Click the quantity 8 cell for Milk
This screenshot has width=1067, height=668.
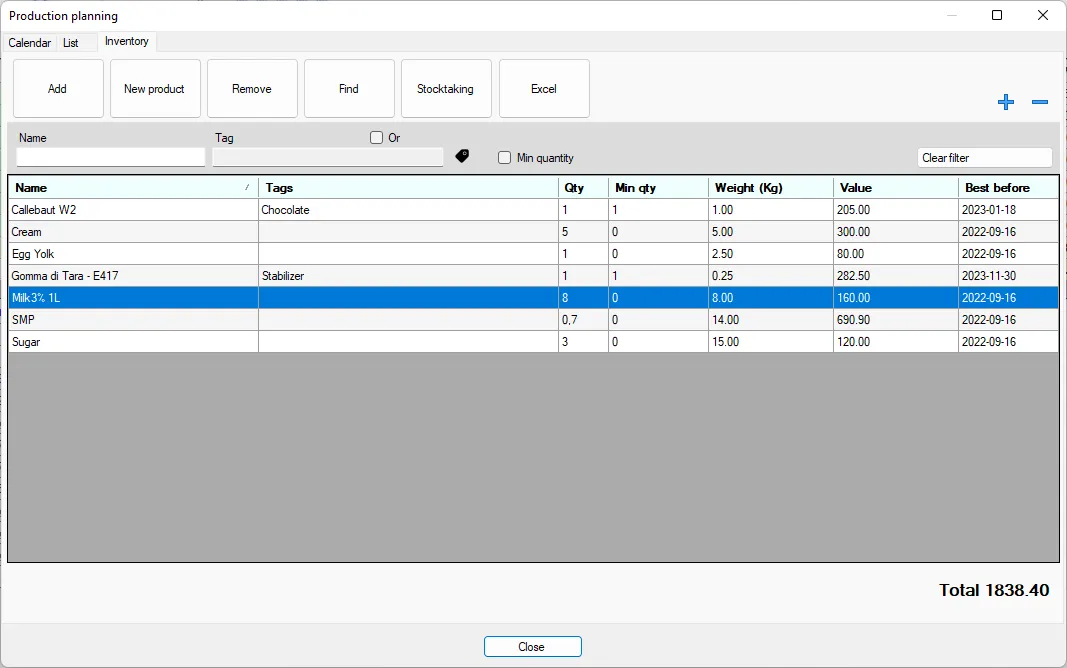pyautogui.click(x=583, y=297)
